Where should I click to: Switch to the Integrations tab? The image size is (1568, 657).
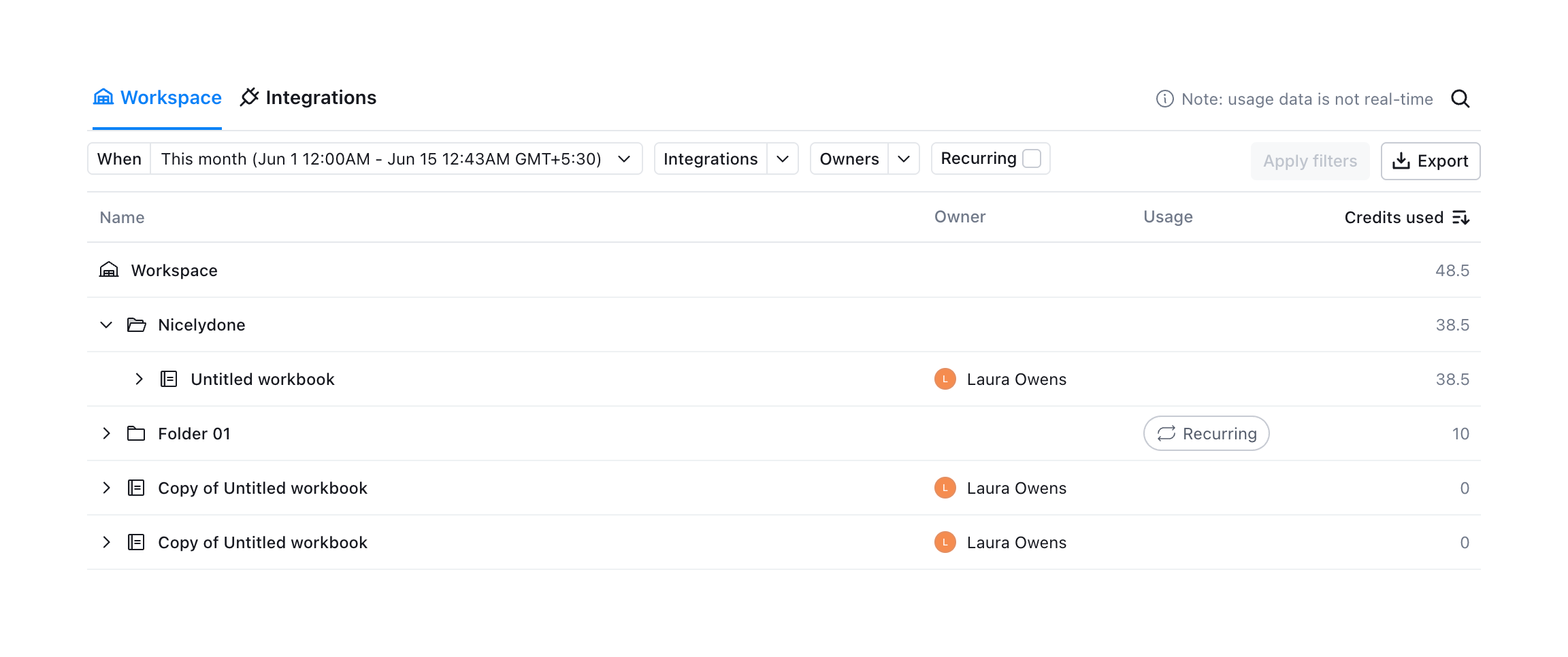pyautogui.click(x=308, y=98)
